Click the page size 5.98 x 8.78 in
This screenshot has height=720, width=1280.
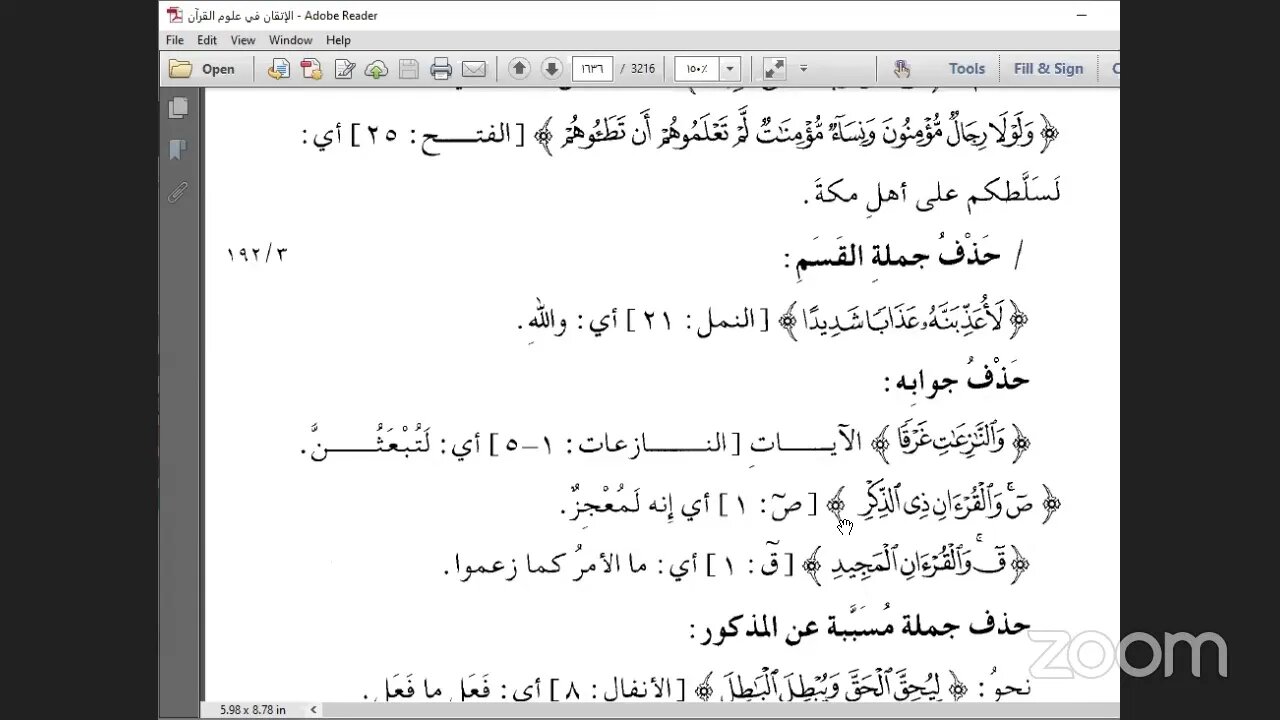(x=253, y=710)
